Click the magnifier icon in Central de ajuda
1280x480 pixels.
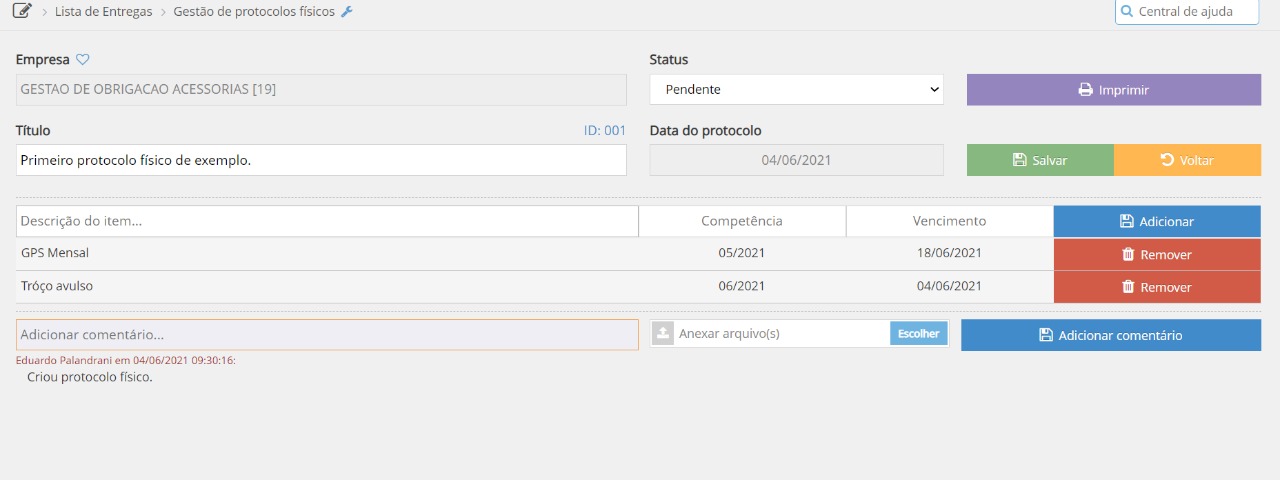1128,12
